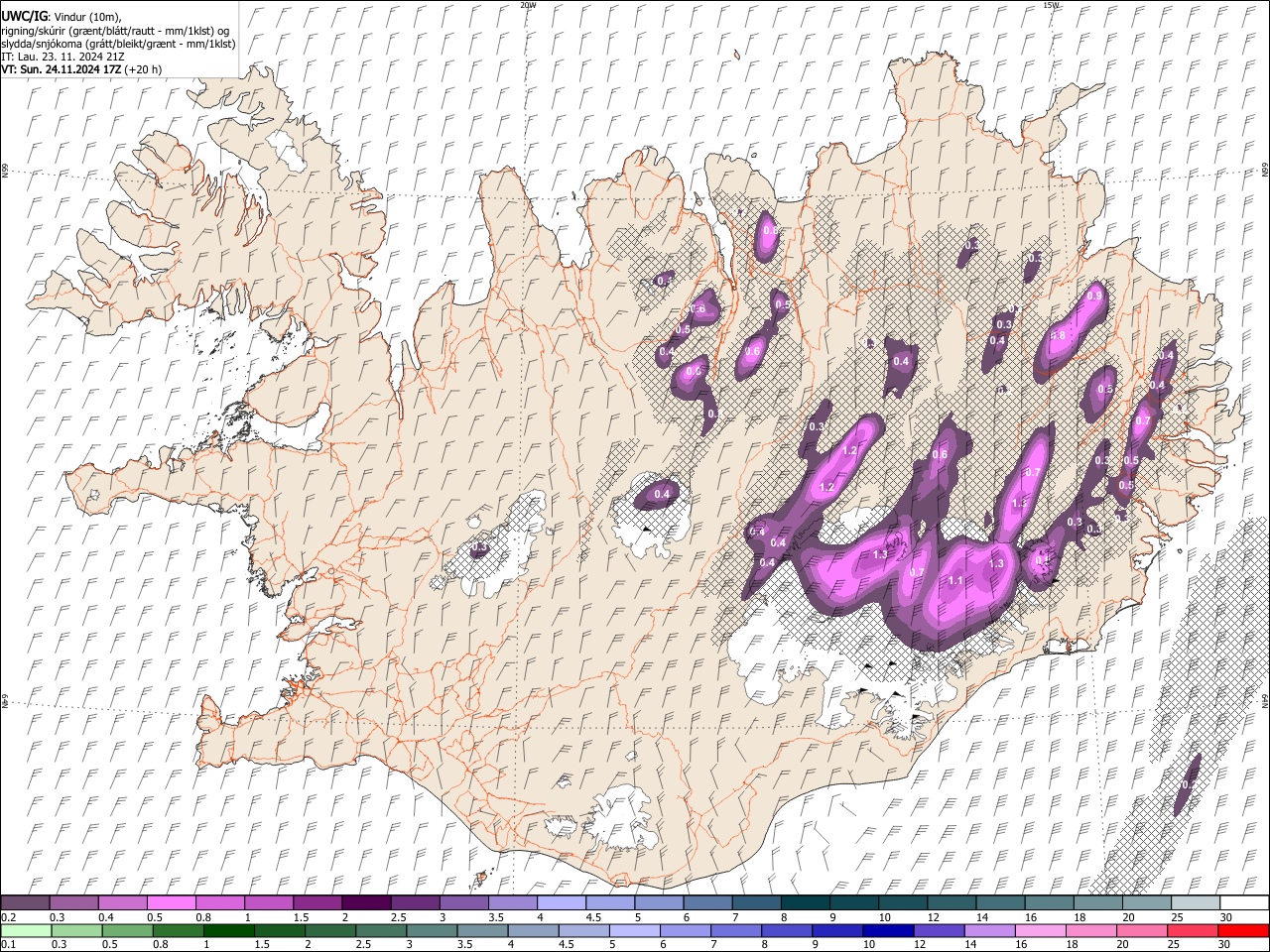The width and height of the screenshot is (1270, 952).
Task: Click the bold 'UWC/IG' title text
Action: (24, 16)
